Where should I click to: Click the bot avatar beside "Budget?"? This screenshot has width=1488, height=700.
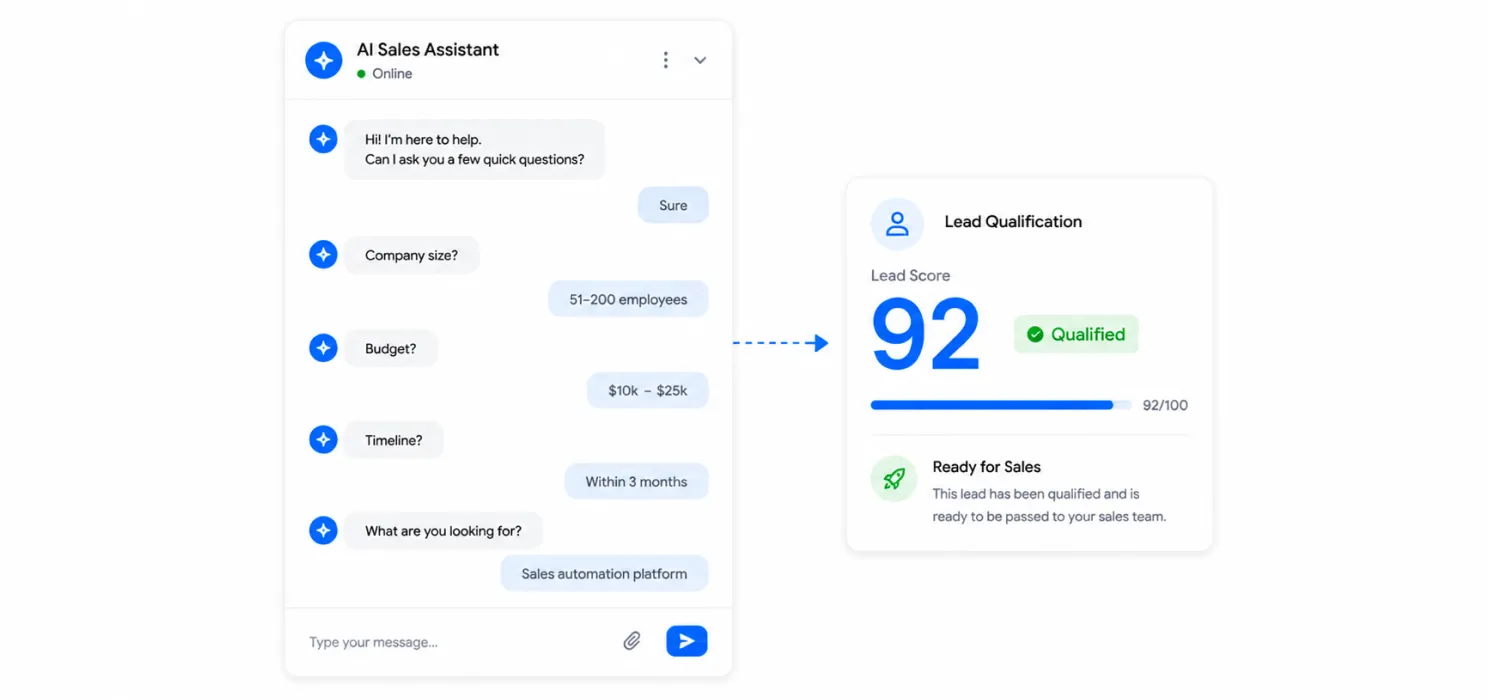pyautogui.click(x=323, y=348)
